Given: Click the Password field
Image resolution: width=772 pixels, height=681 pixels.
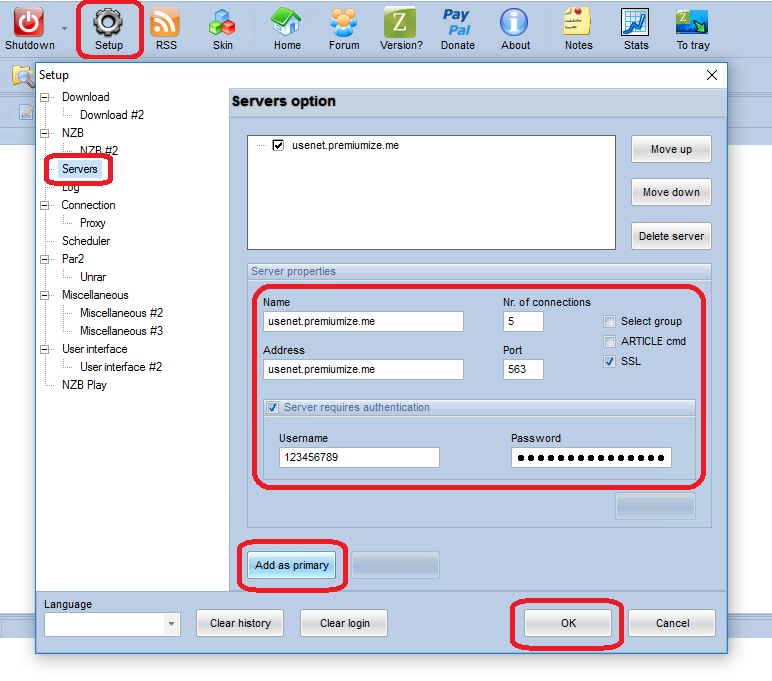Looking at the screenshot, I should (x=591, y=457).
